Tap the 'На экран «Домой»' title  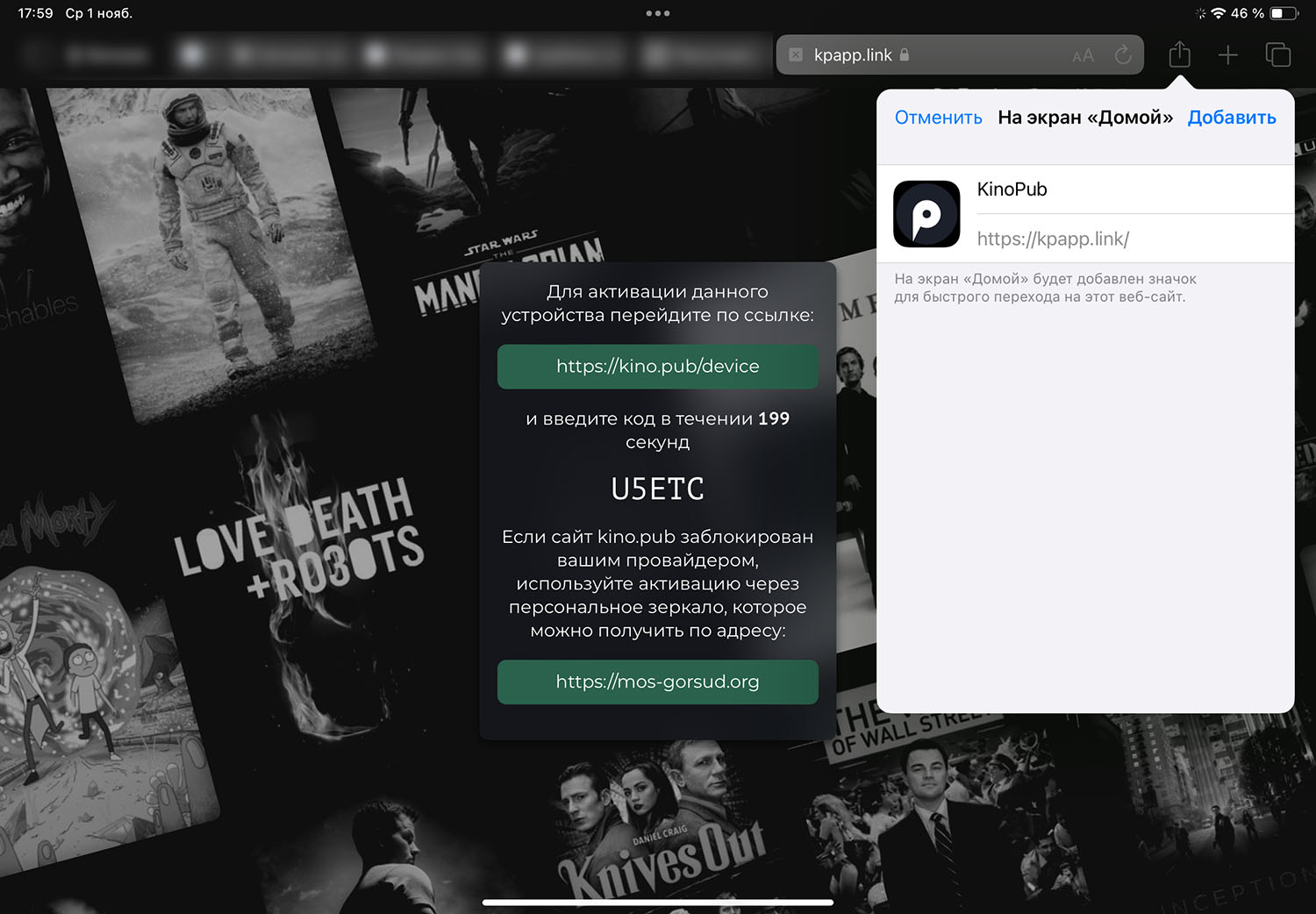tap(1085, 118)
